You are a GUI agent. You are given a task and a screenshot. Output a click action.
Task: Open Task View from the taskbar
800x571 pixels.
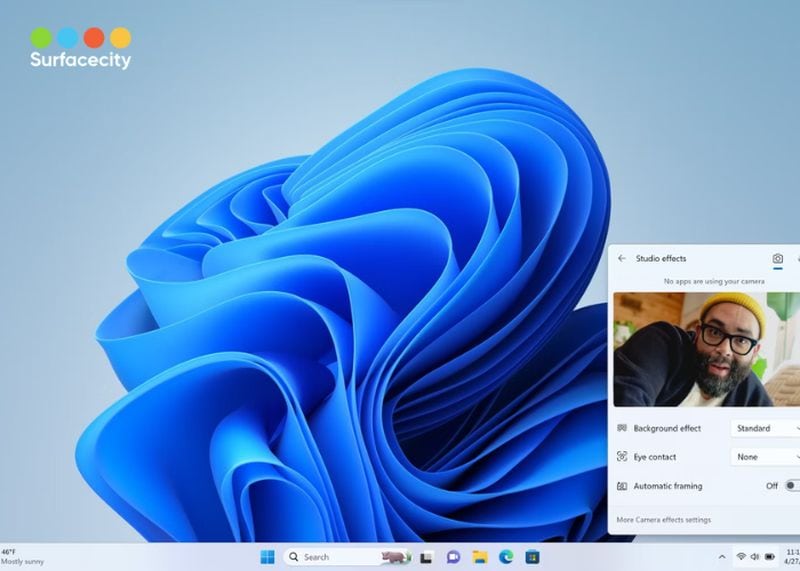pos(426,557)
